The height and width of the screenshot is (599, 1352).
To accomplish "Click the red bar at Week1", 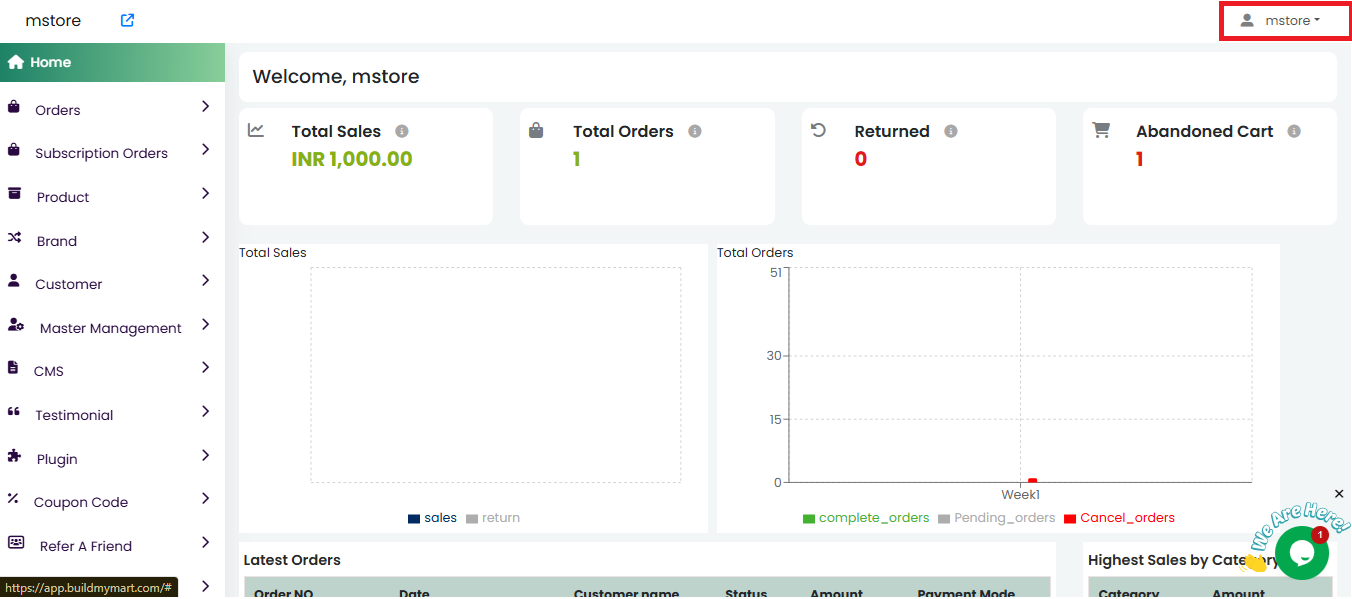I will coord(1032,481).
